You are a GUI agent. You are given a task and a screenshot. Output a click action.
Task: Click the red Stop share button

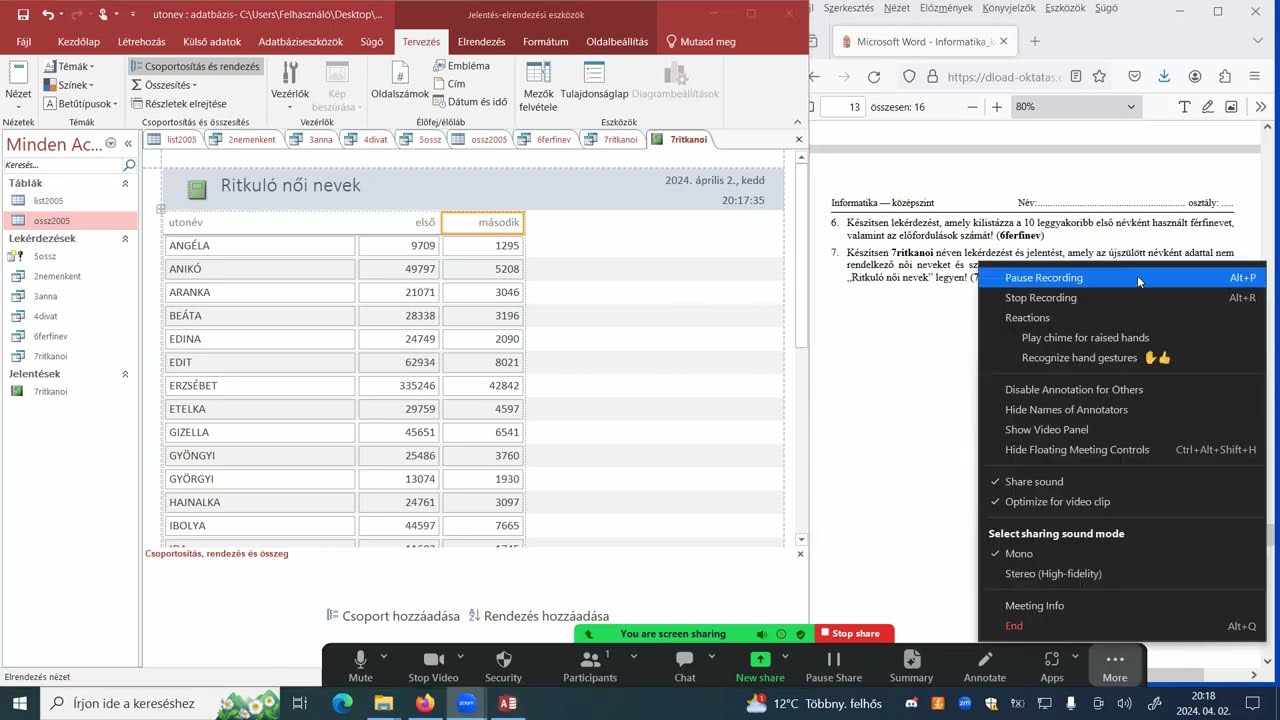(x=855, y=633)
